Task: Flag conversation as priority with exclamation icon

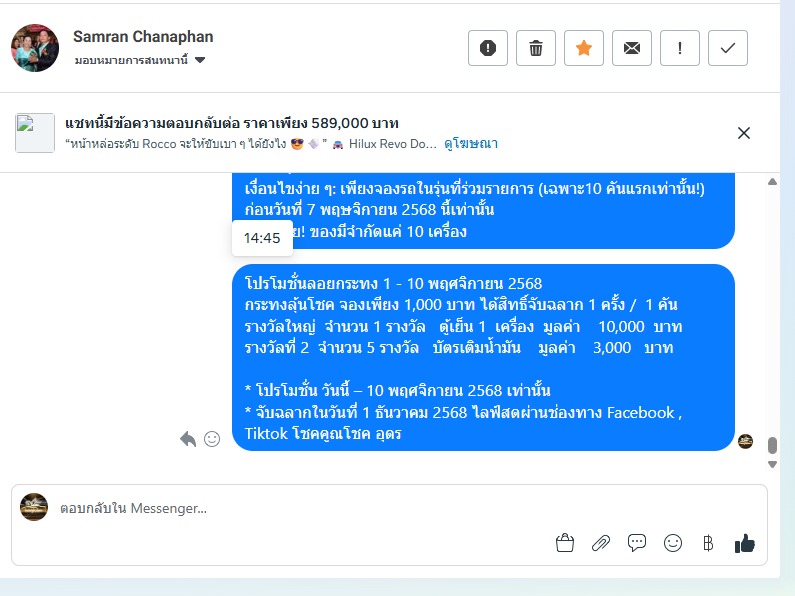Action: 679,48
